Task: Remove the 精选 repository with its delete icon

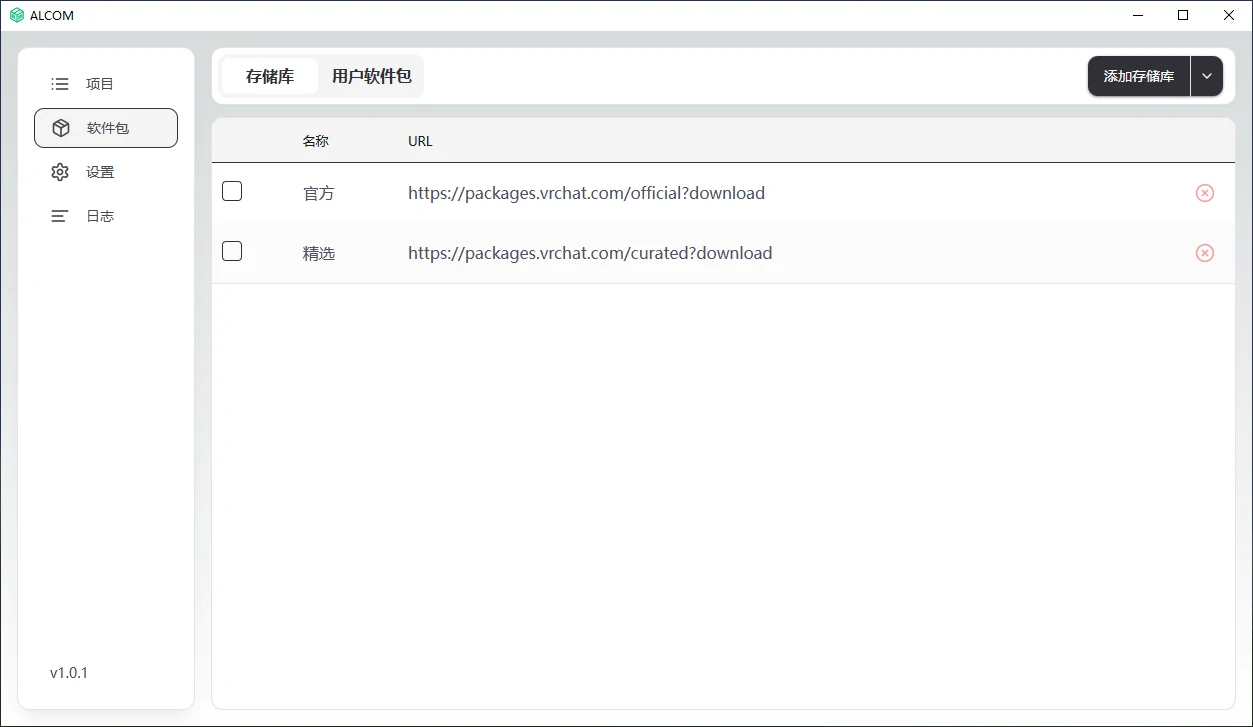Action: [1204, 253]
